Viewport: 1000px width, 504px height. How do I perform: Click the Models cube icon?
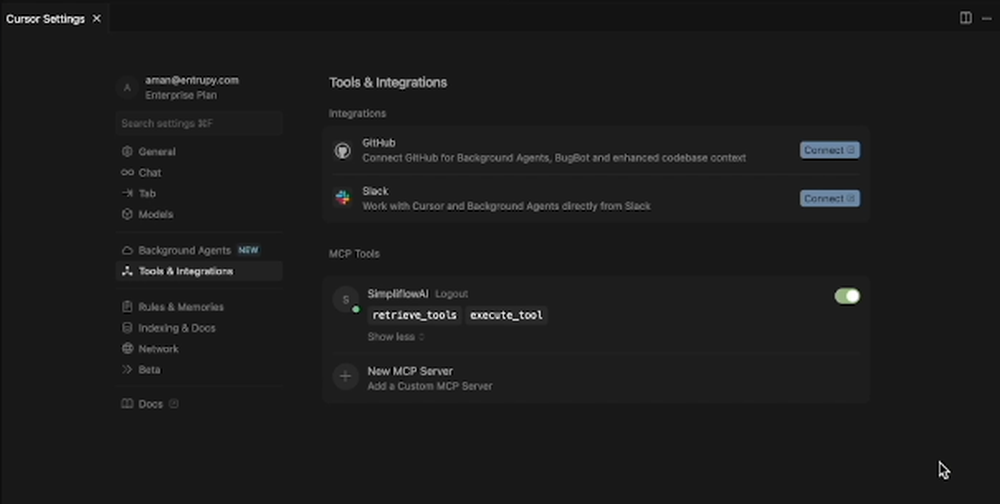click(127, 214)
